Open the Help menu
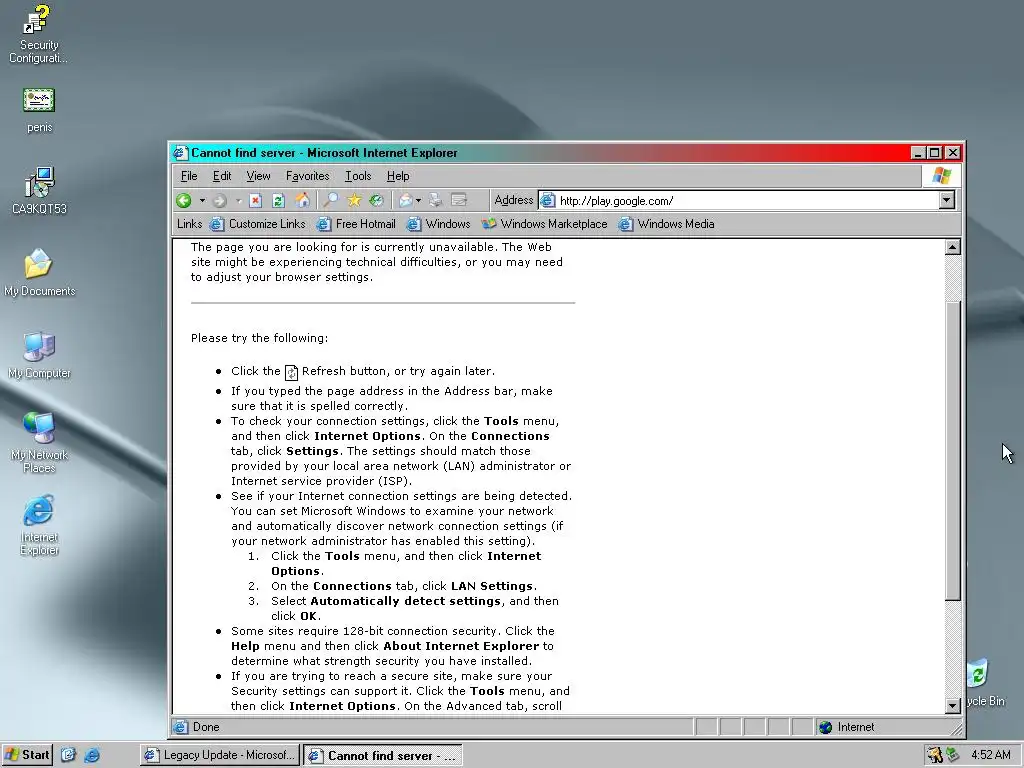This screenshot has height=768, width=1024. 398,176
